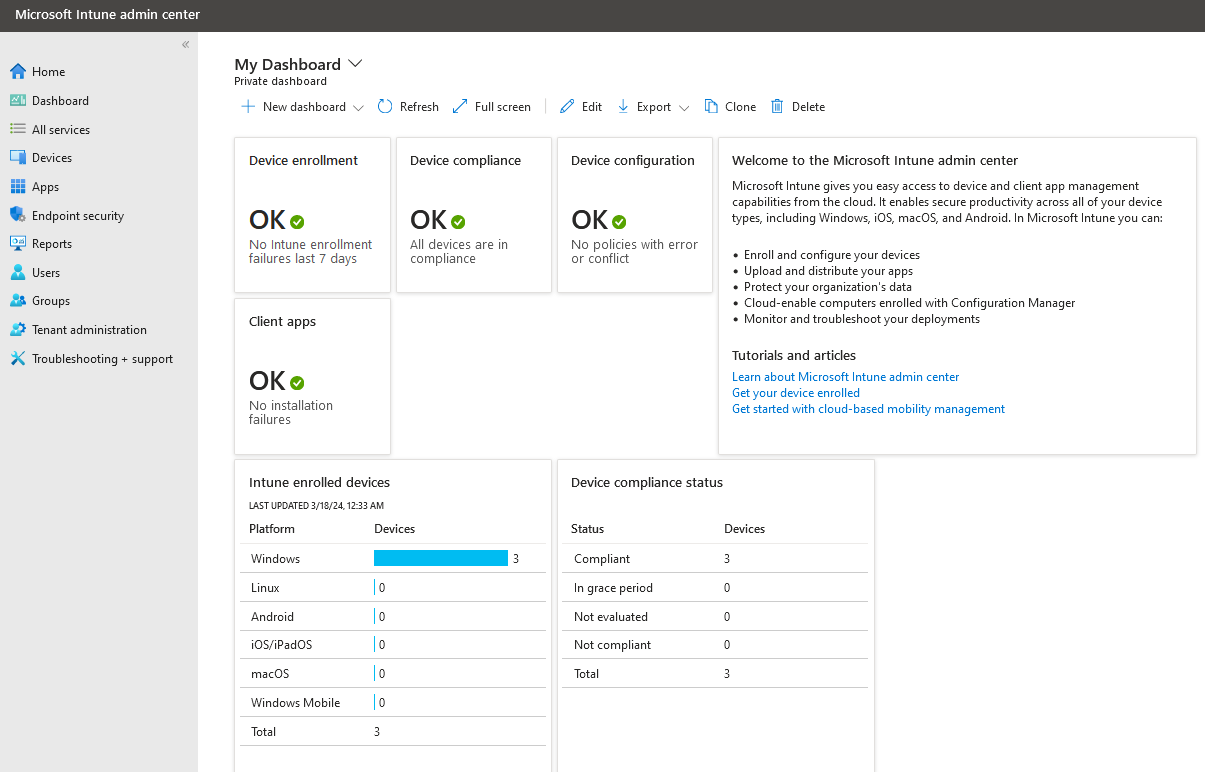Image resolution: width=1205 pixels, height=772 pixels.
Task: Go to Home from the sidebar menu
Action: (48, 71)
